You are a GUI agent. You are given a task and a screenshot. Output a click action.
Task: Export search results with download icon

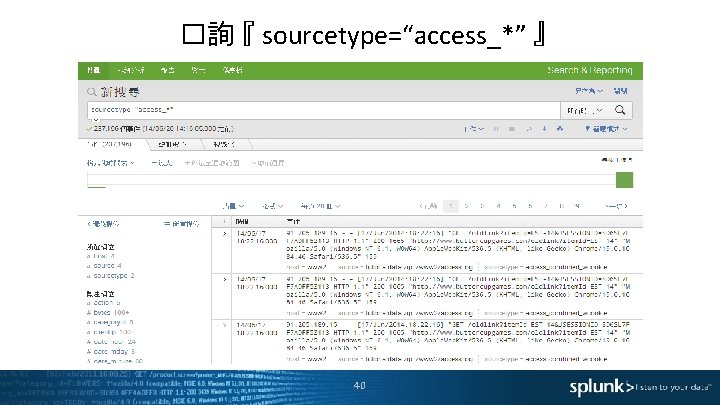544,129
